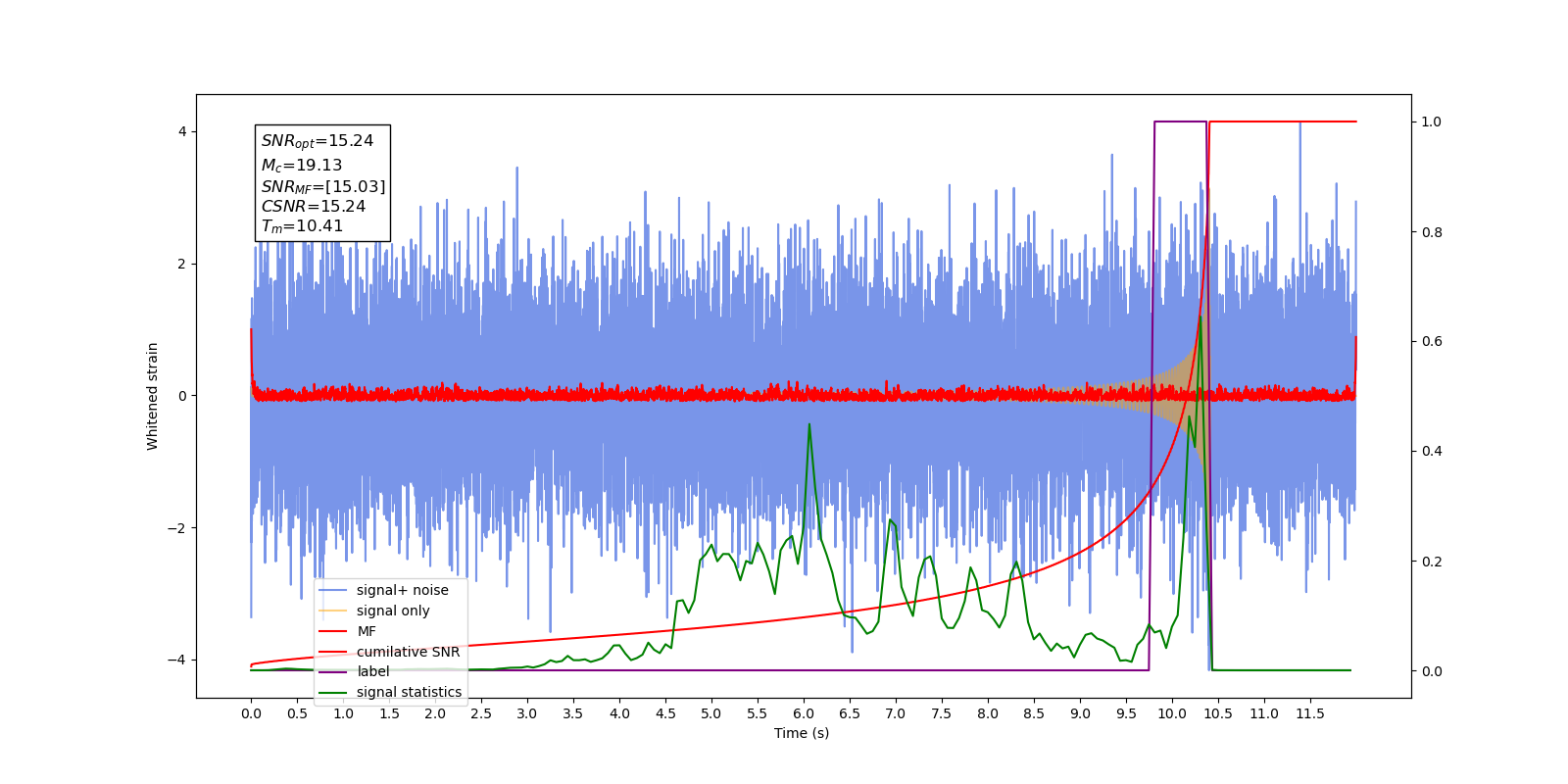Click the x-axis tick label 3.5
Screen dimensions: 1568x784
573,713
